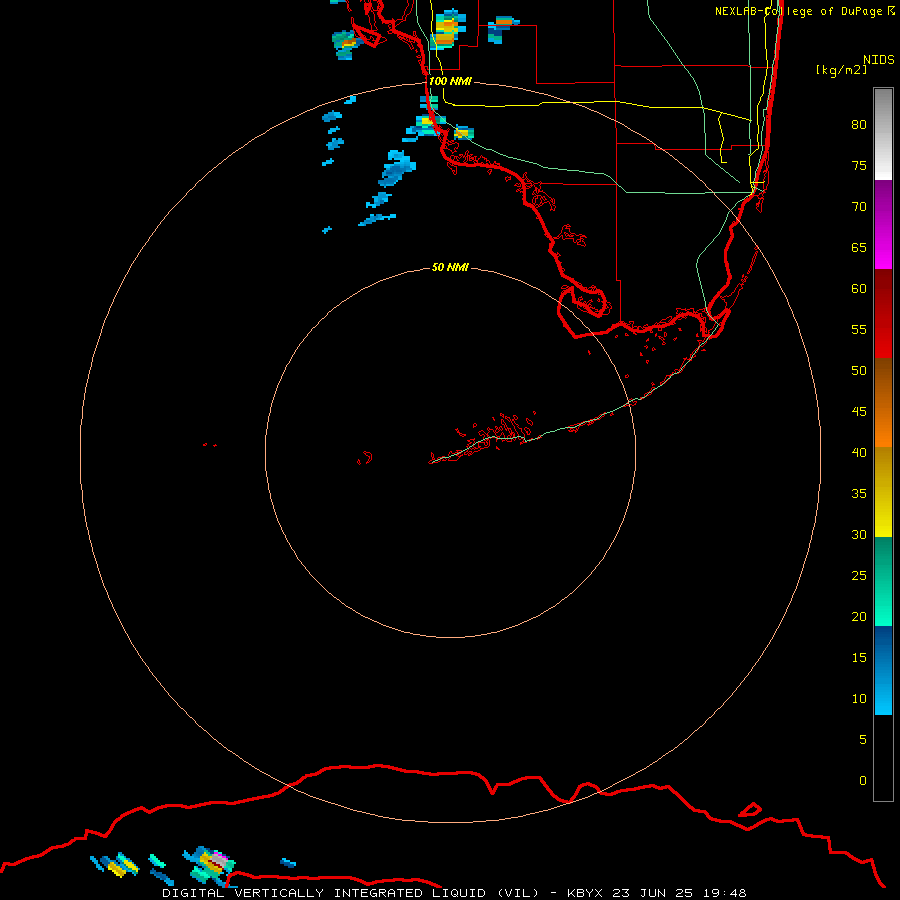The image size is (900, 900).
Task: Click the NIDS label above the scale
Action: coord(879,59)
